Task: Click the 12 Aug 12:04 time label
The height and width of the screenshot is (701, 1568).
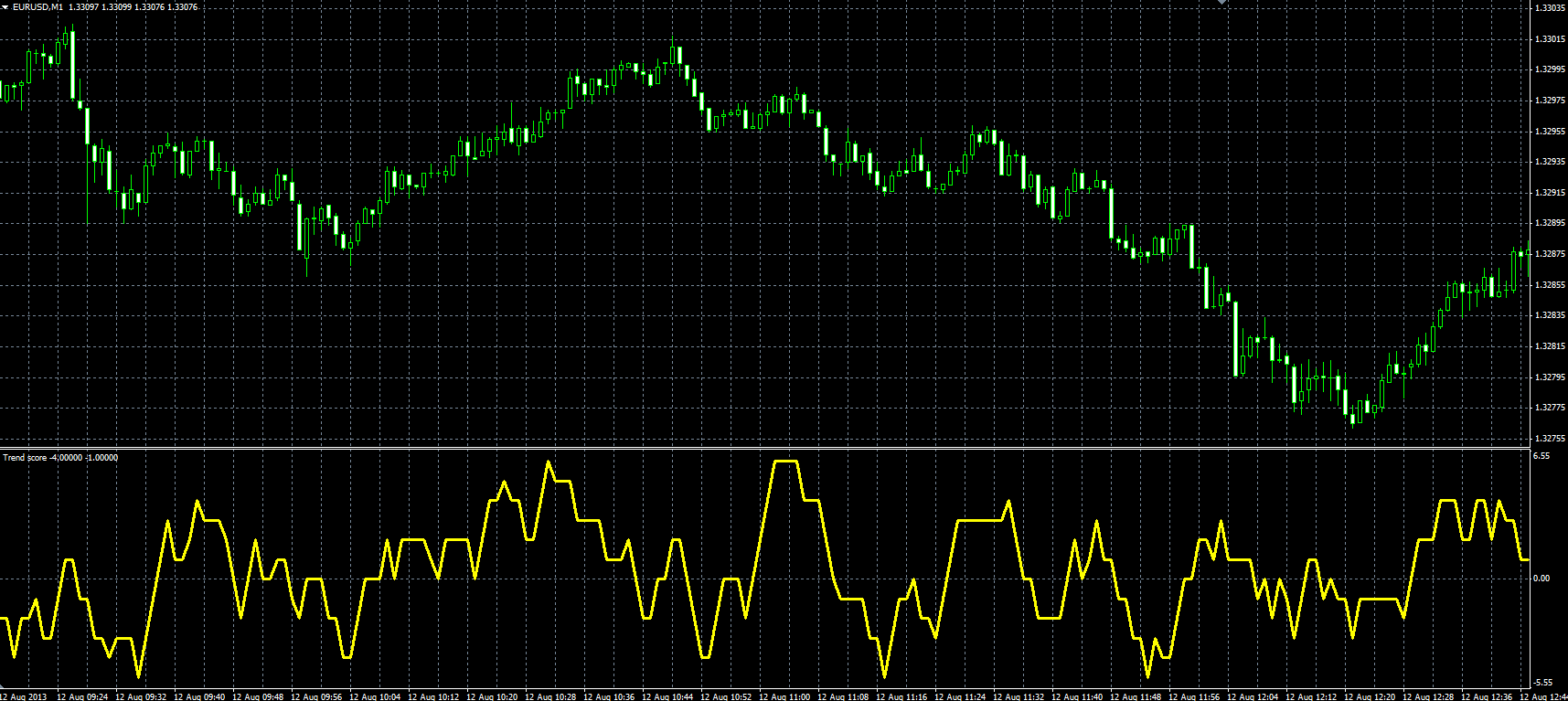Action: tap(1253, 696)
